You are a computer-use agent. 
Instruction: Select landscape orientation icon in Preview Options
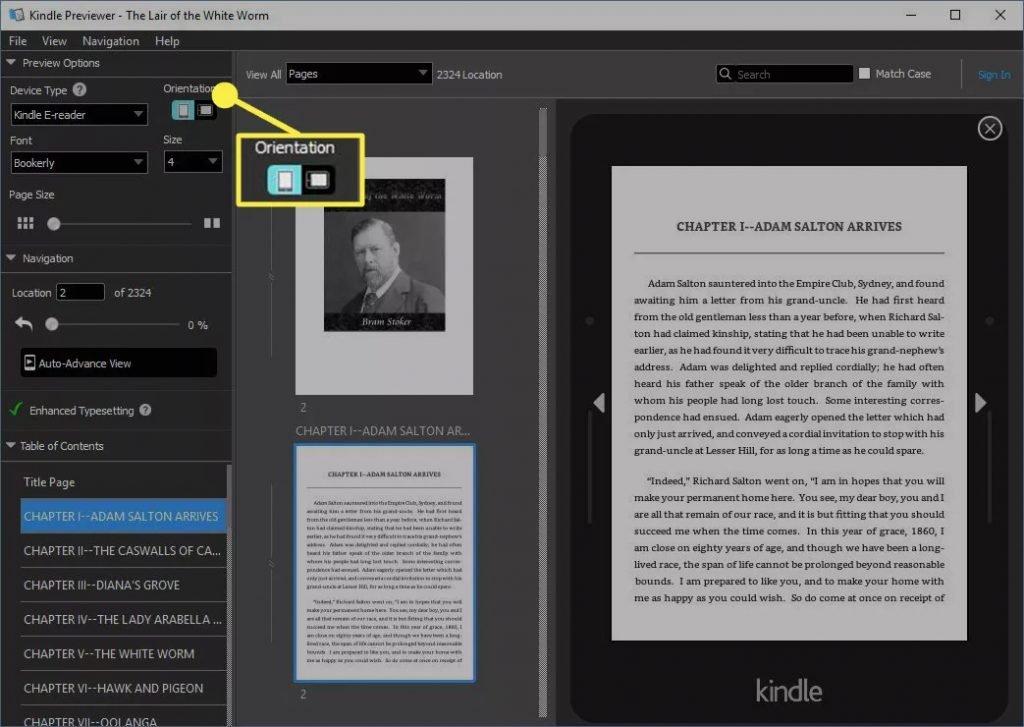pos(205,110)
